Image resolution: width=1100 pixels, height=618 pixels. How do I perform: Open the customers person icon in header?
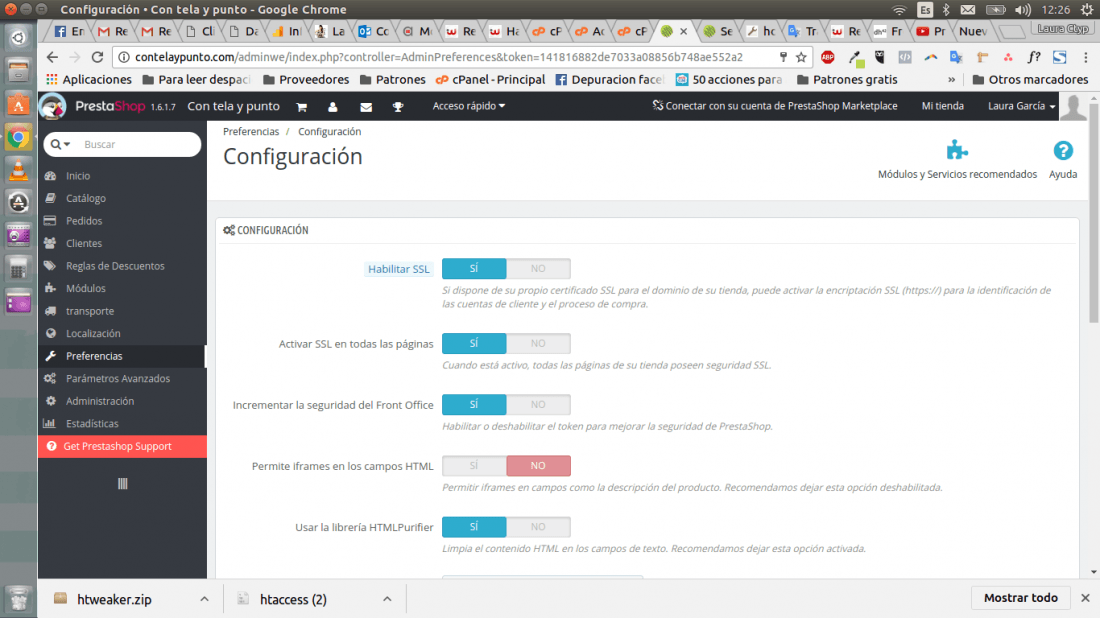(333, 107)
